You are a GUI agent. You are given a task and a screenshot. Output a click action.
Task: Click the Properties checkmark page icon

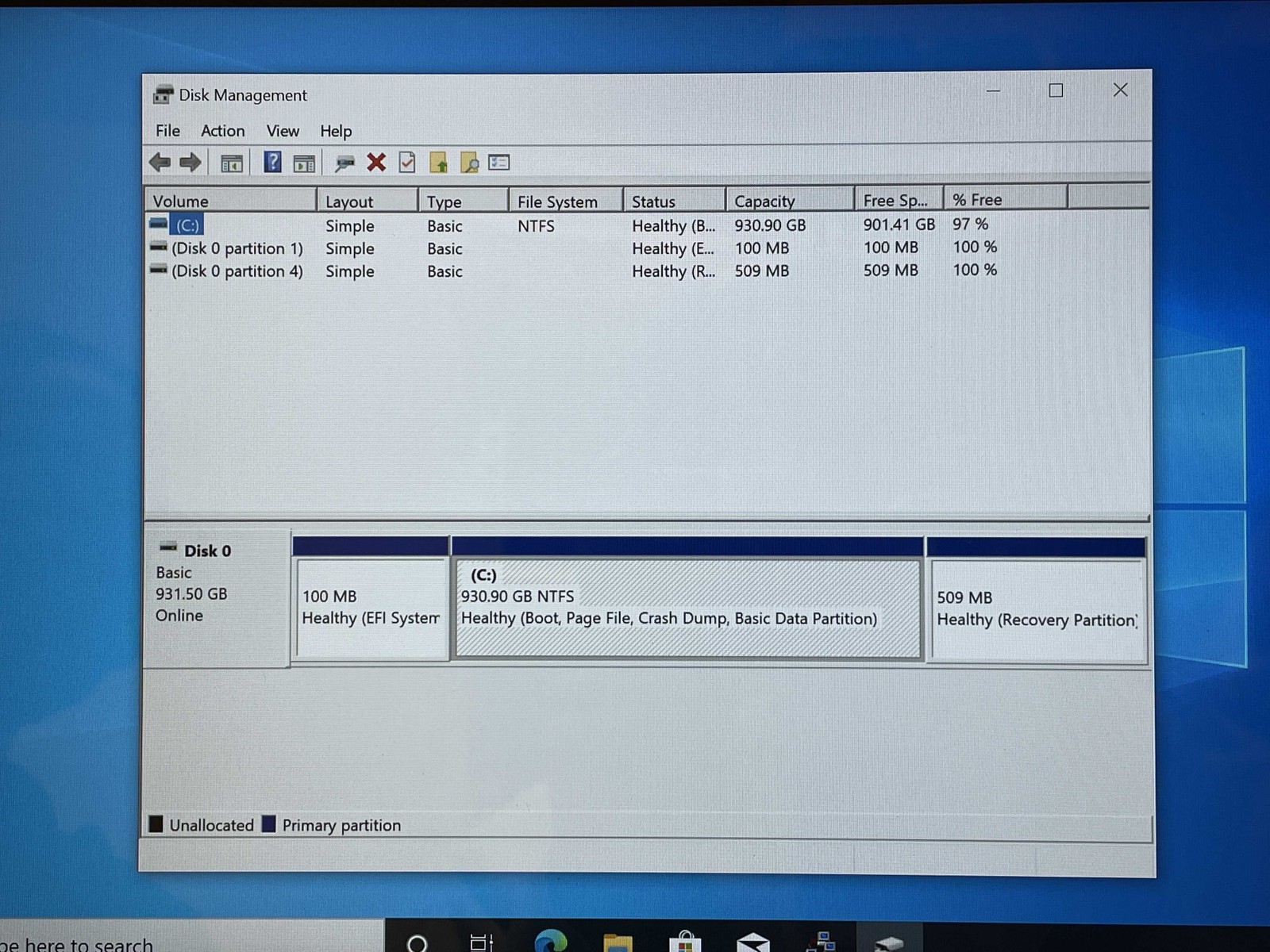click(407, 163)
